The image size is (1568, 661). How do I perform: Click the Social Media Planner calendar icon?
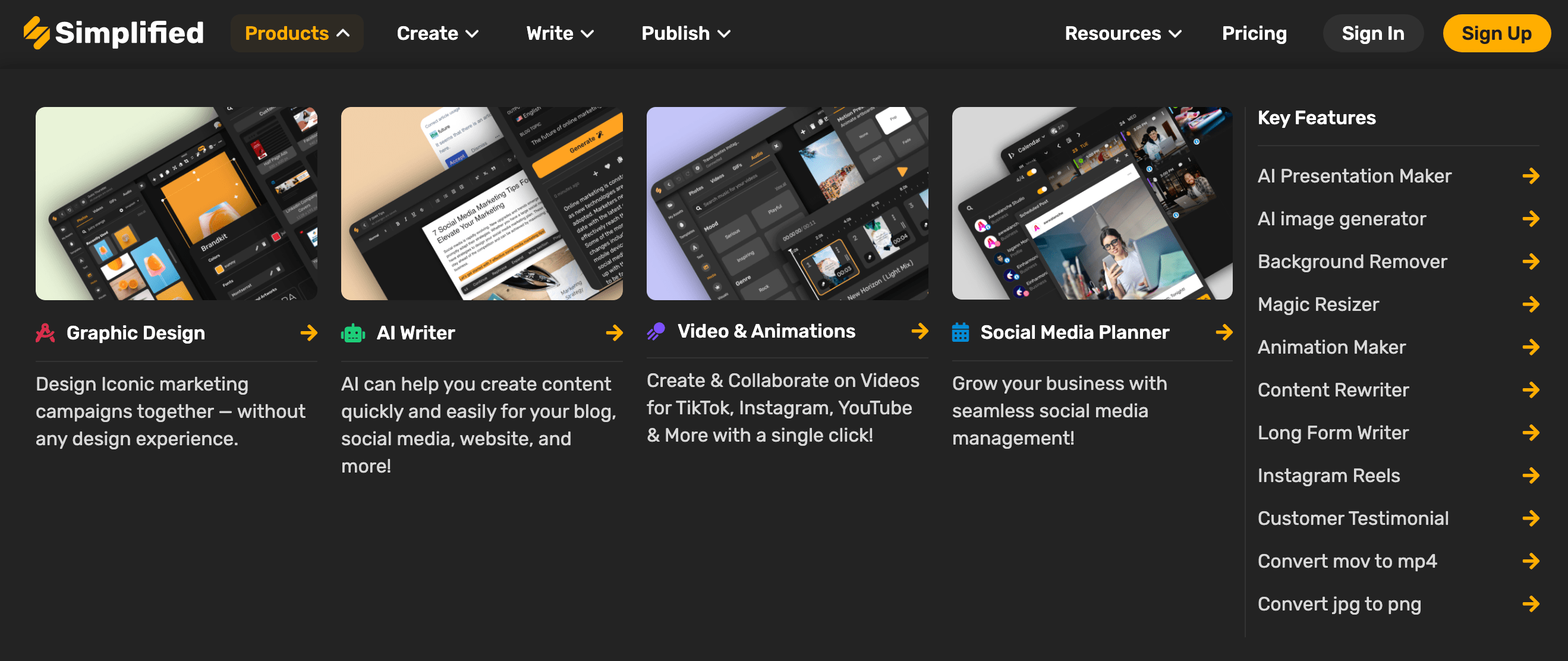coord(961,332)
